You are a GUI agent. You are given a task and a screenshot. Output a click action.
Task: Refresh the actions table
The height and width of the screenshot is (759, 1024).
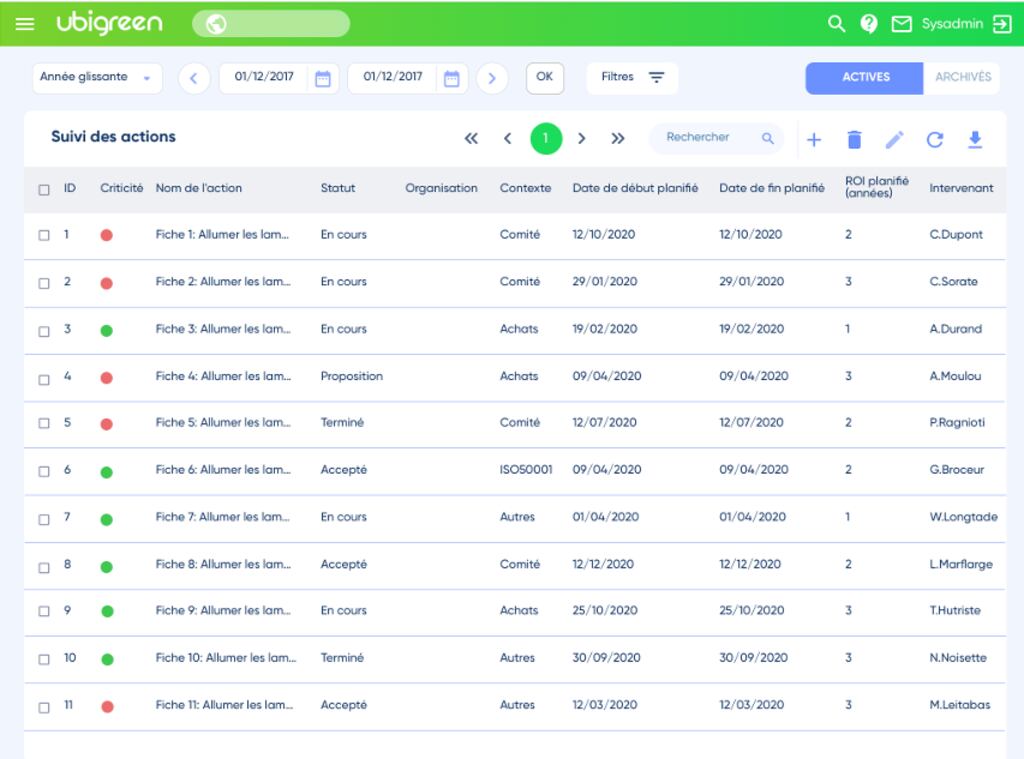935,139
